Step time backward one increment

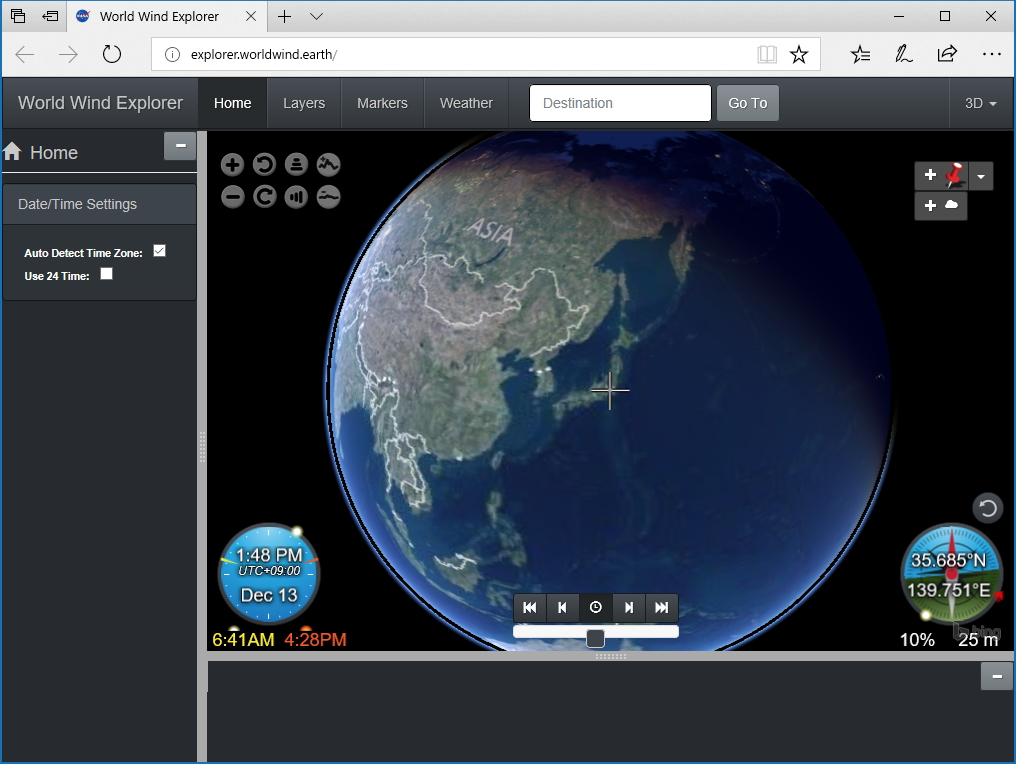point(562,607)
